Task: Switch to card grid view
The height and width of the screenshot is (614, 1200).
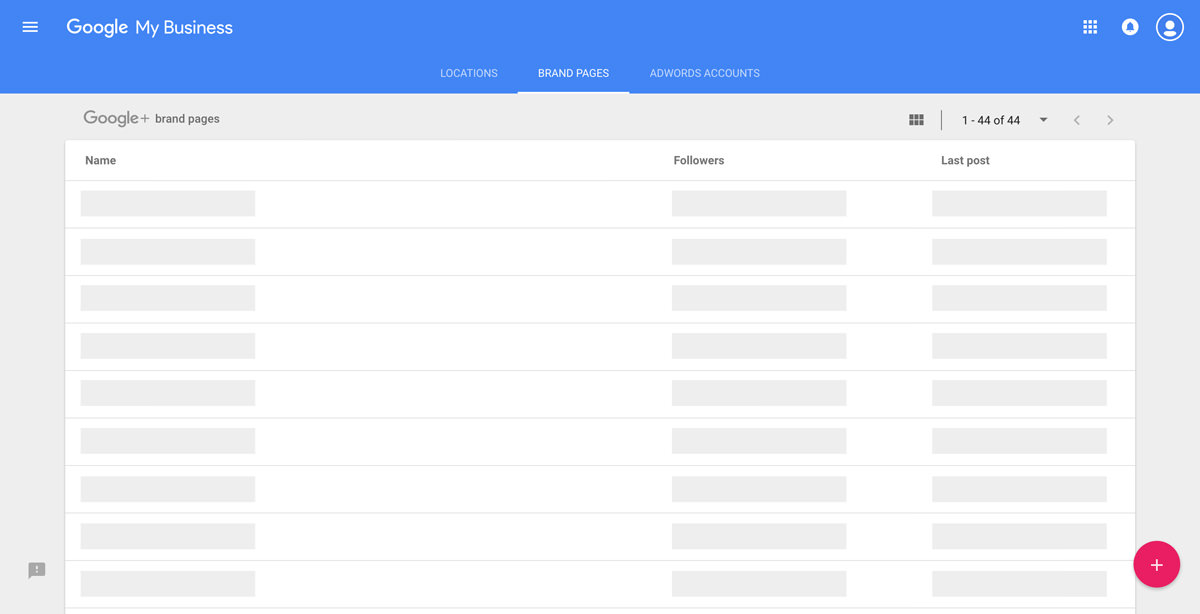Action: (x=916, y=120)
